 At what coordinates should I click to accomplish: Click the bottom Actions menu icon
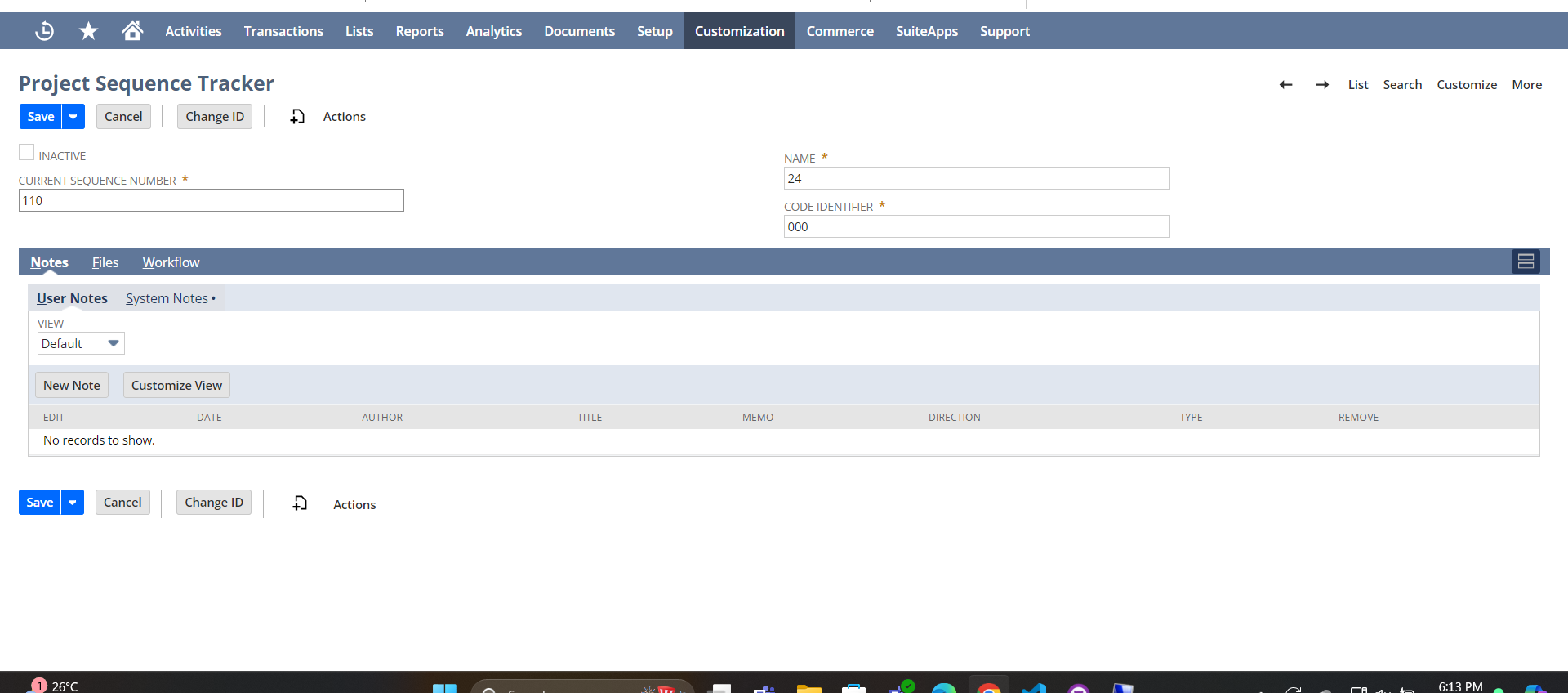tap(301, 503)
